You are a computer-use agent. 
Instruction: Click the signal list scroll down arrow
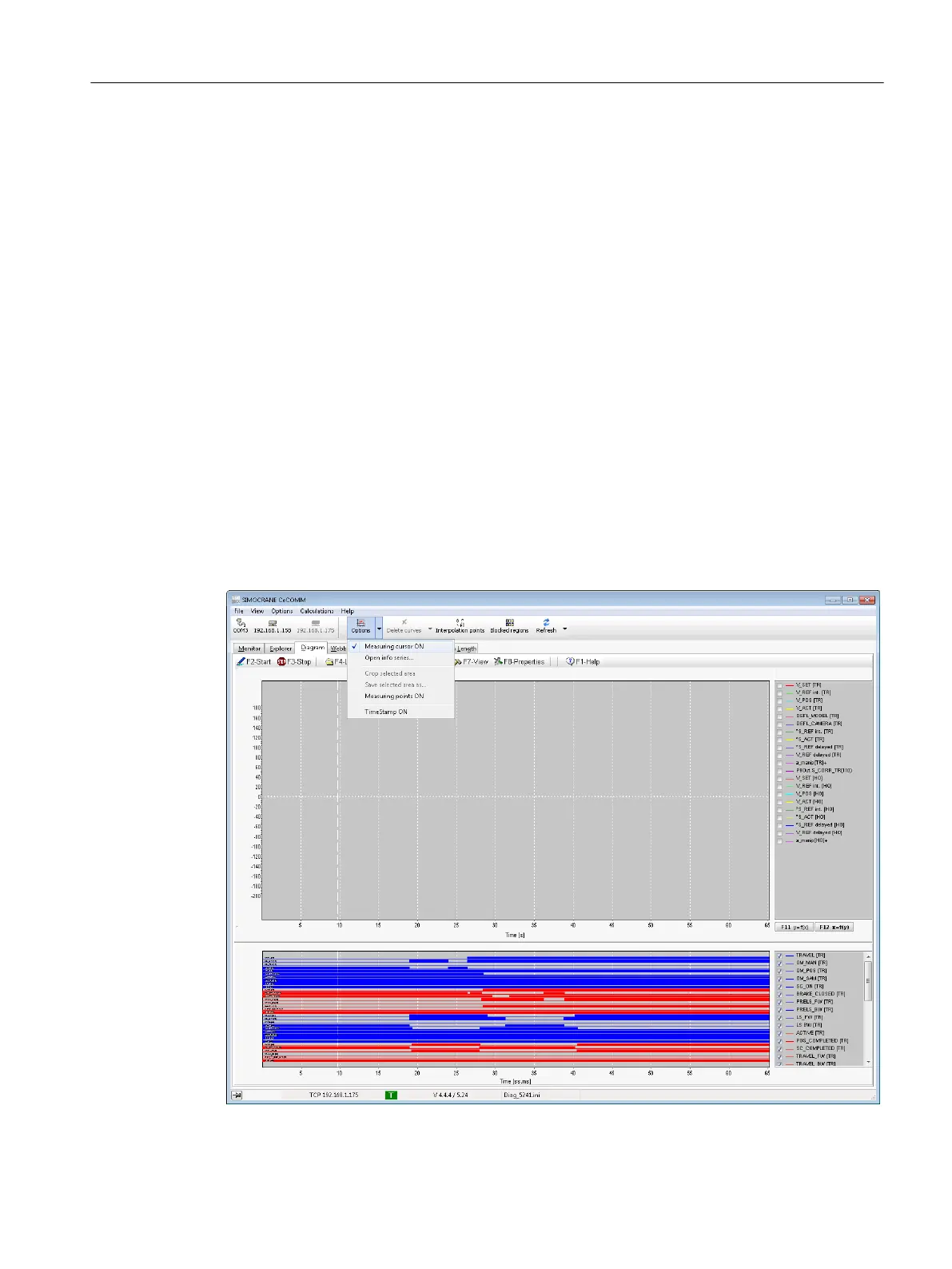pos(868,1062)
